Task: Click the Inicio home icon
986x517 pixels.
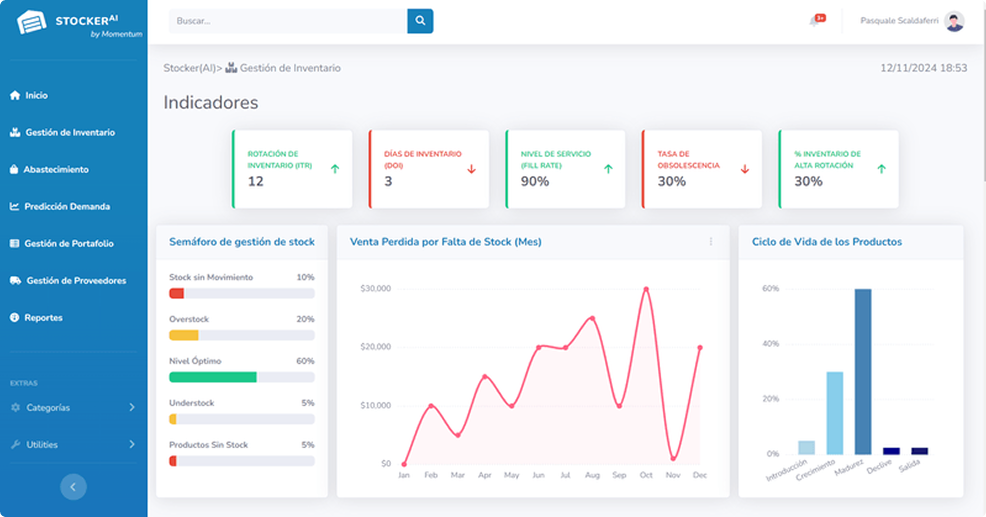Action: (x=14, y=96)
